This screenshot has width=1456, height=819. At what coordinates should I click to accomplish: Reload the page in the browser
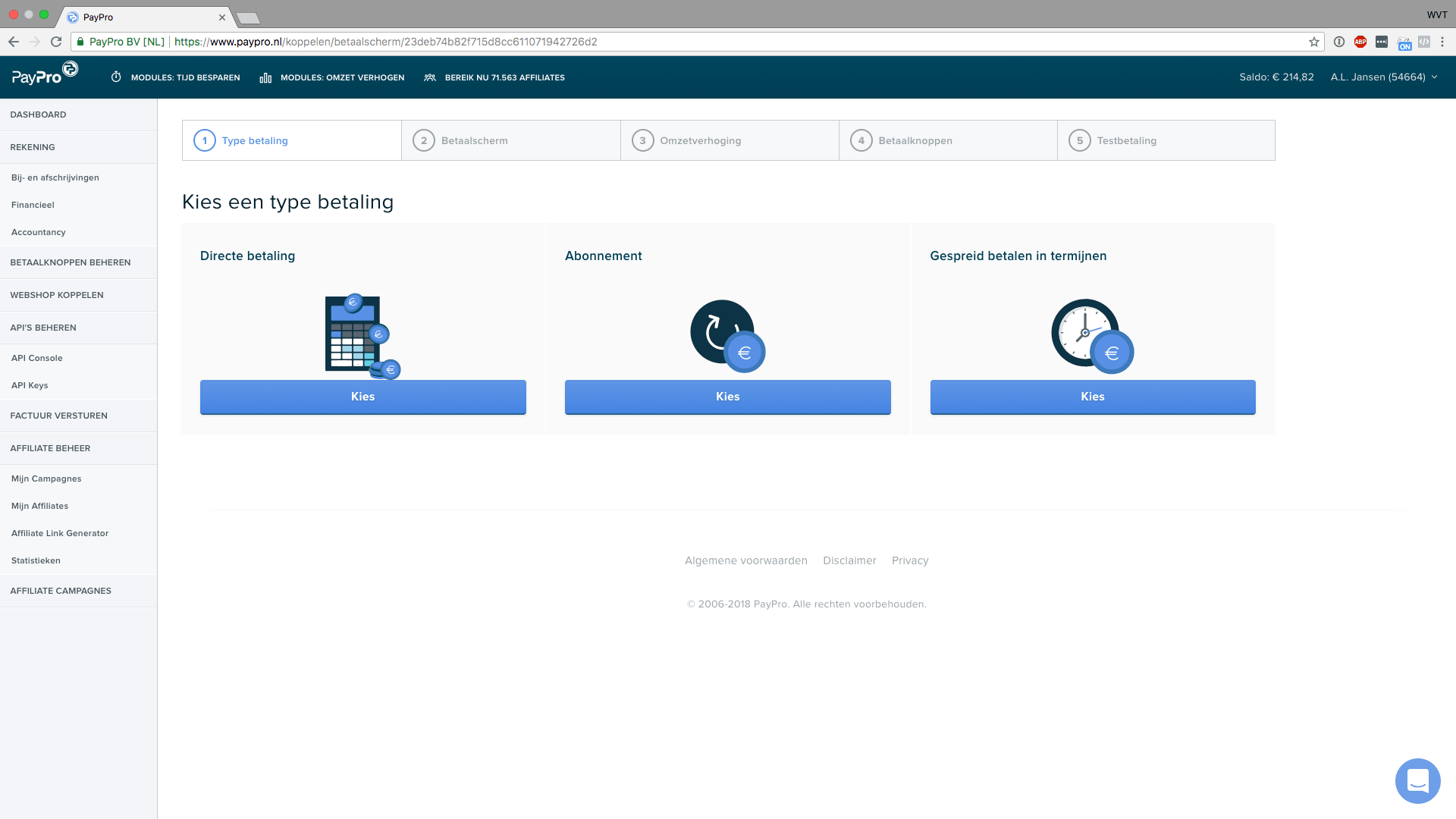click(56, 42)
